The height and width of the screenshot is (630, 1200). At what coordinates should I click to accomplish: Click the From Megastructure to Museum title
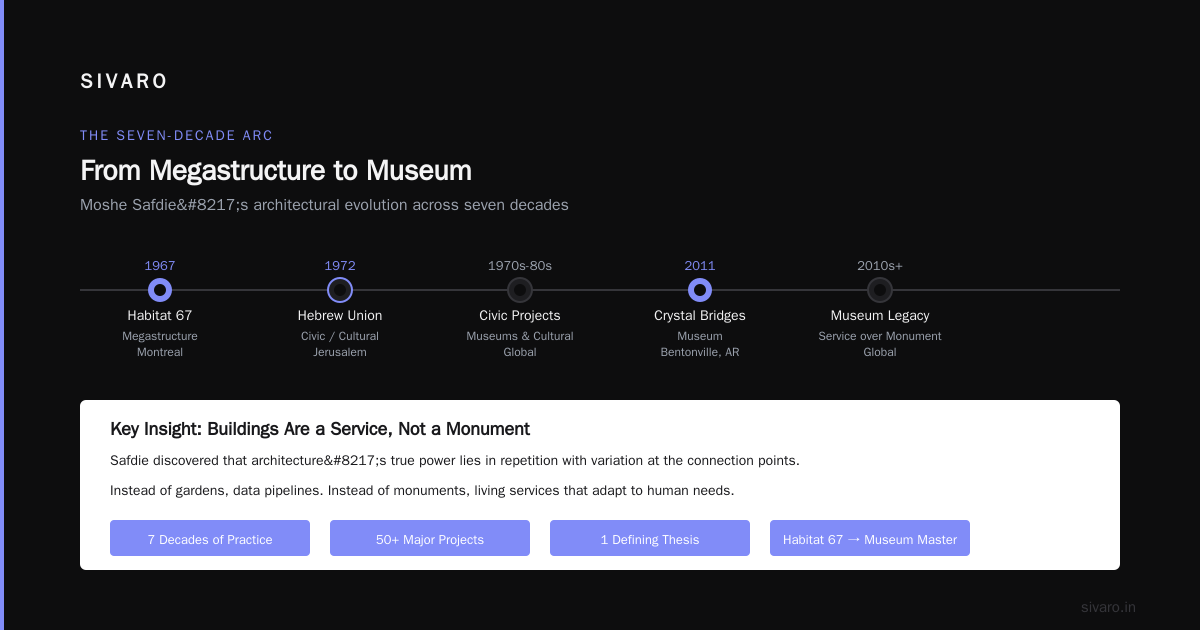[276, 170]
